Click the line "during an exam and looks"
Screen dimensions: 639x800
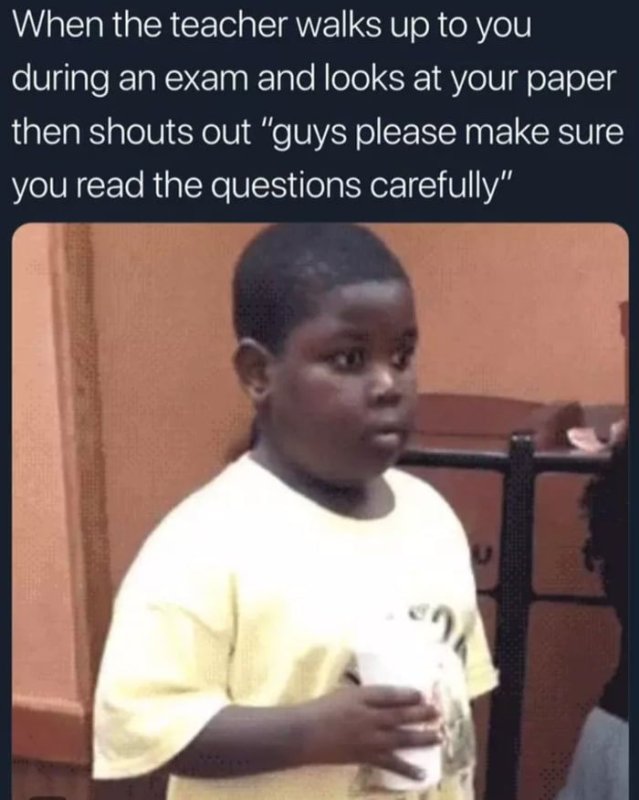coord(315,79)
